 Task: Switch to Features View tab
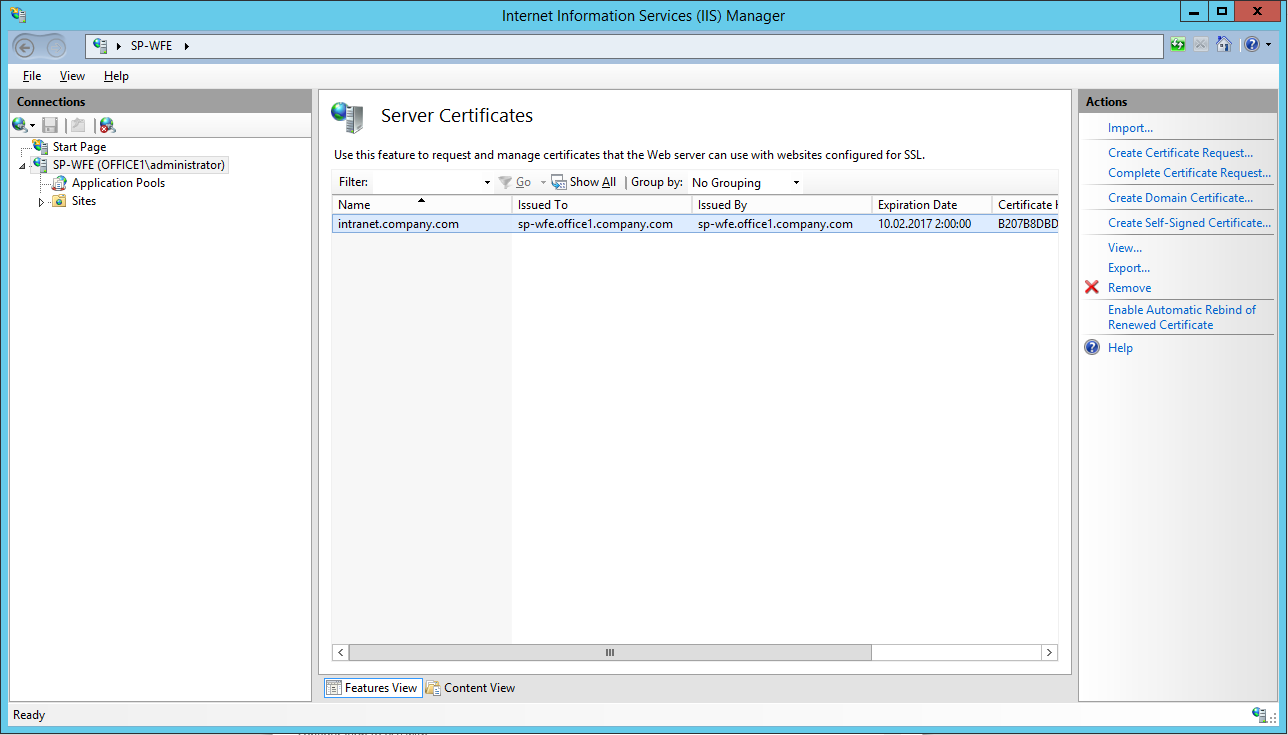click(x=372, y=688)
